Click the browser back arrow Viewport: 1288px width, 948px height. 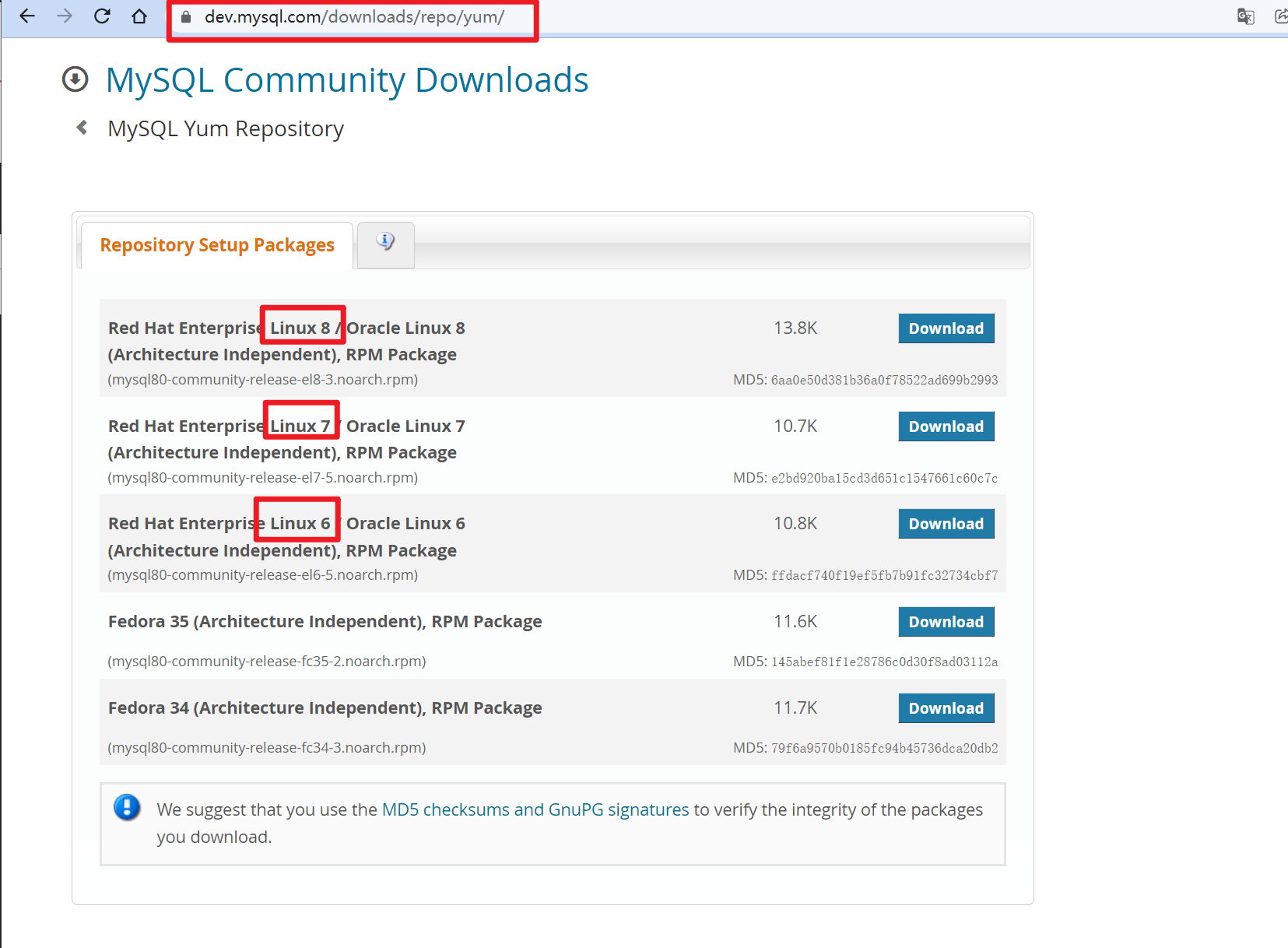27,16
